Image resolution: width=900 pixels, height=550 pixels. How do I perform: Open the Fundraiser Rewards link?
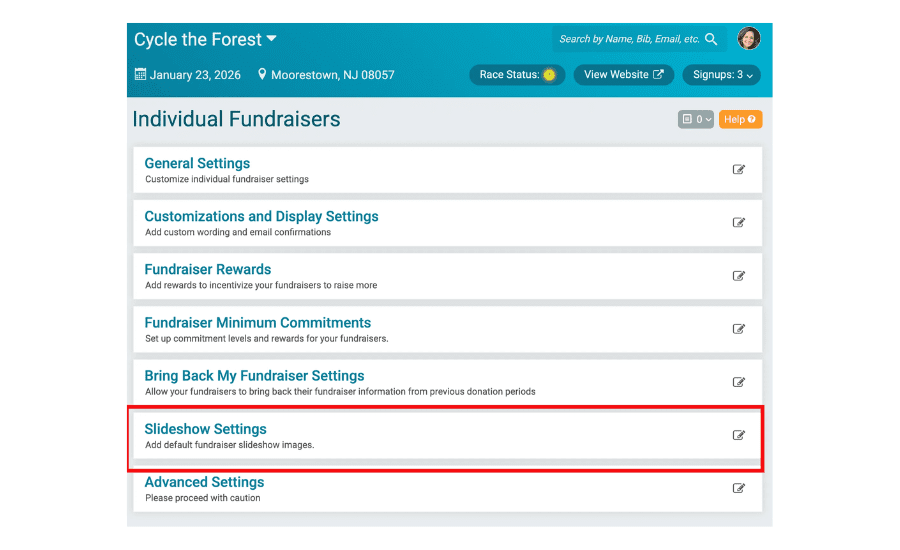(207, 269)
